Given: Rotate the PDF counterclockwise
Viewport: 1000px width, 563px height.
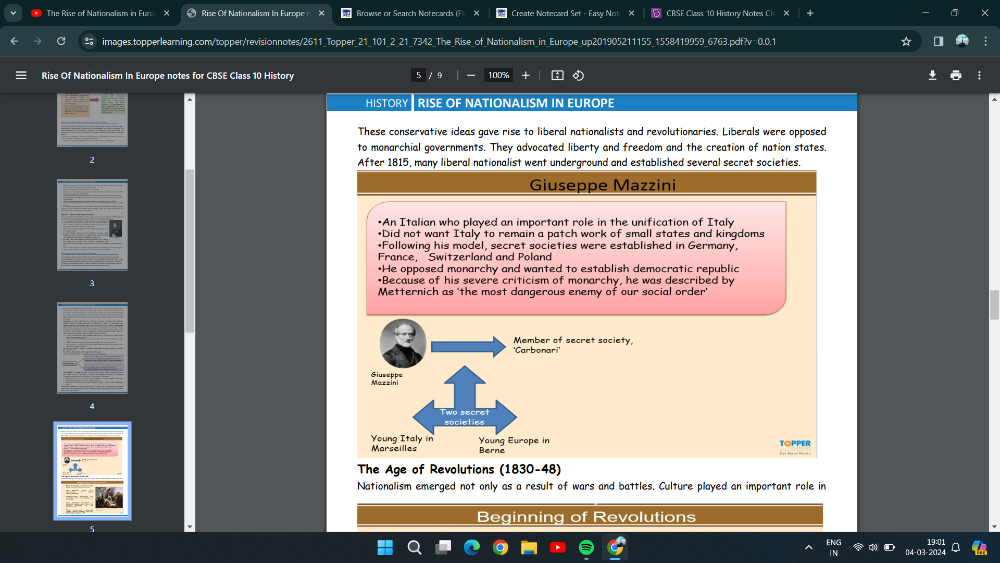Looking at the screenshot, I should pos(578,75).
